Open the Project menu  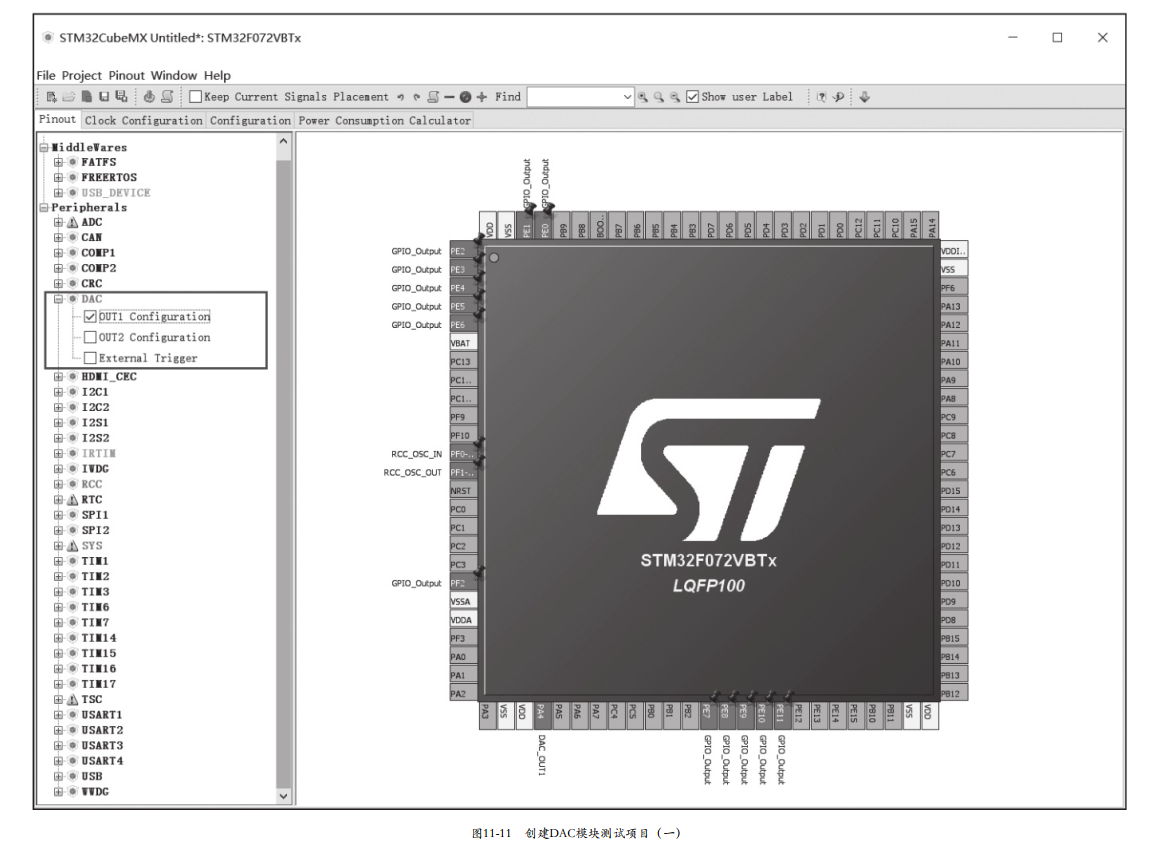[82, 75]
